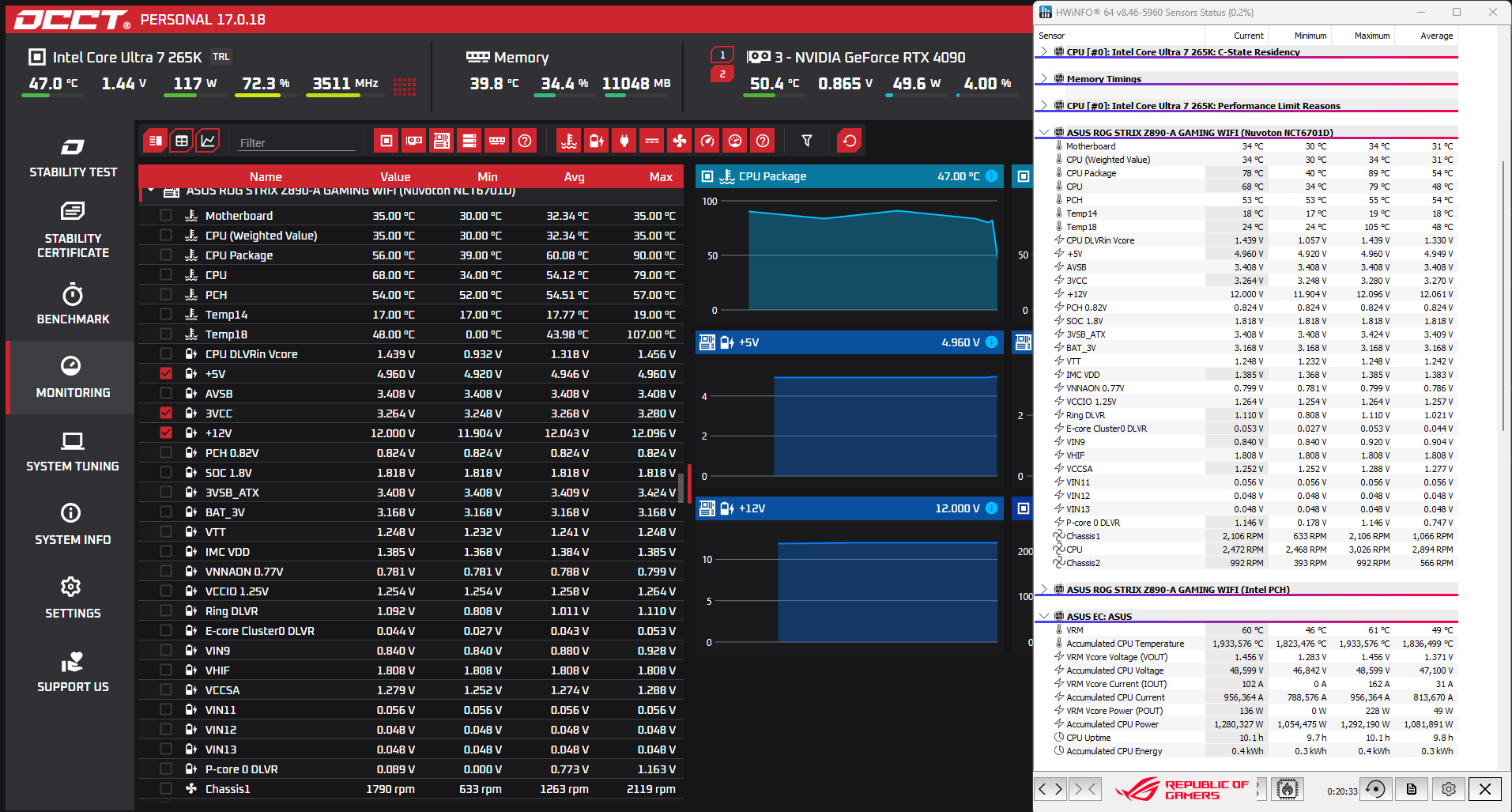Switch OCCT monitoring to table view
1512x812 pixels.
point(182,141)
